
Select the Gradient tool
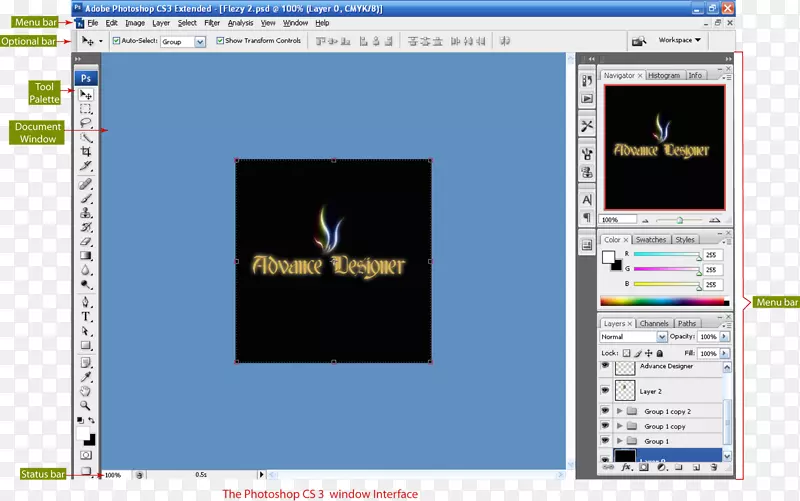[x=86, y=256]
